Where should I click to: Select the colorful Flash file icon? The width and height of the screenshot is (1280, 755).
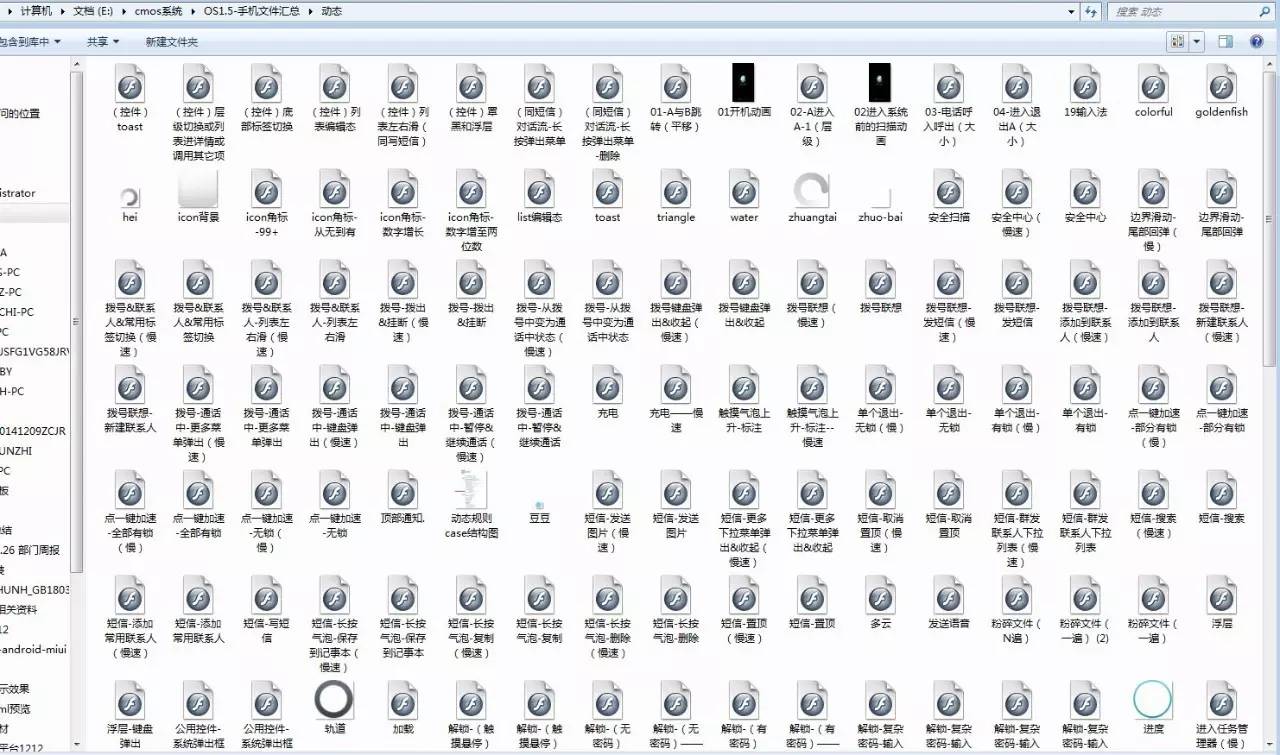point(1153,85)
